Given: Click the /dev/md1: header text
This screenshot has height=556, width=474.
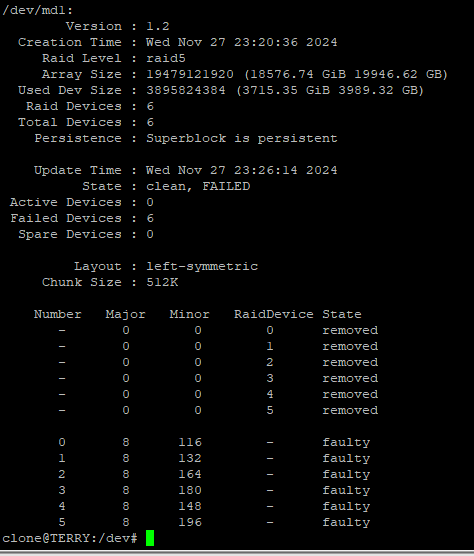Looking at the screenshot, I should tap(37, 10).
